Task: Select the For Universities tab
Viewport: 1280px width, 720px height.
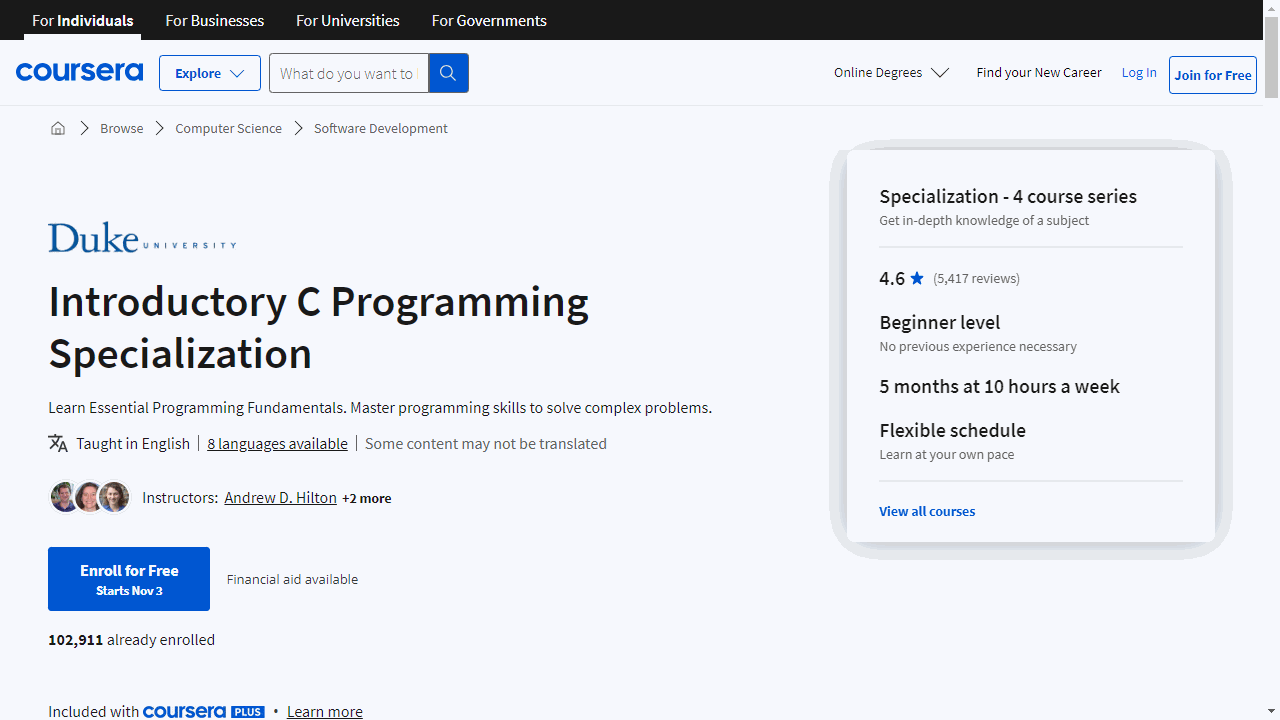Action: (x=348, y=20)
